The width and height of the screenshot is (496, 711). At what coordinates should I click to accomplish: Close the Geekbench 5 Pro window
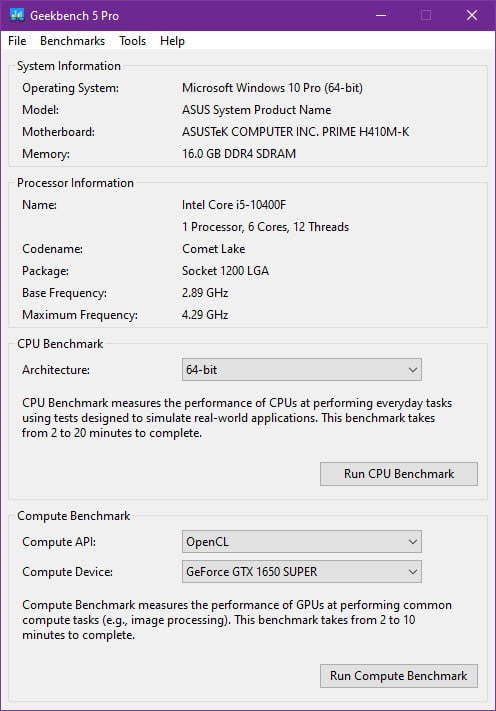coord(472,15)
